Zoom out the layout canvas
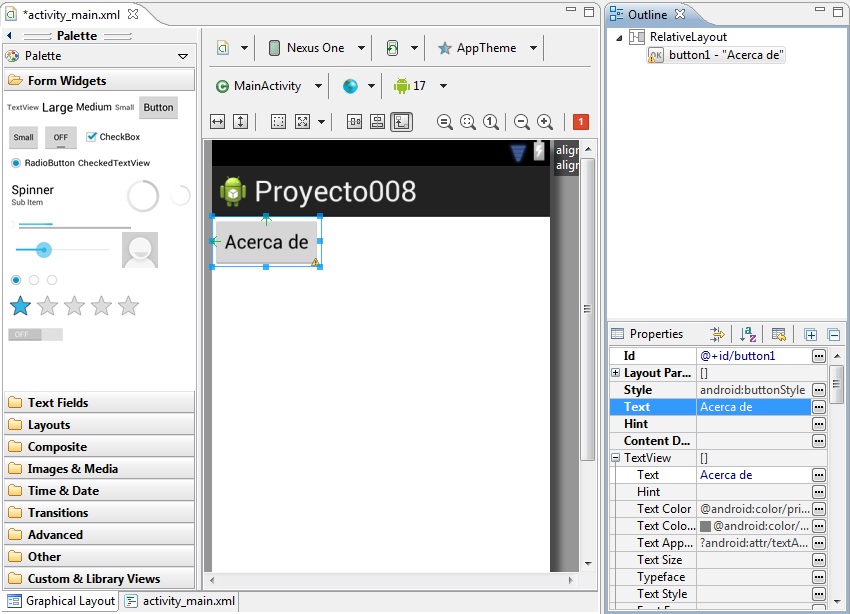The image size is (850, 614). [521, 122]
